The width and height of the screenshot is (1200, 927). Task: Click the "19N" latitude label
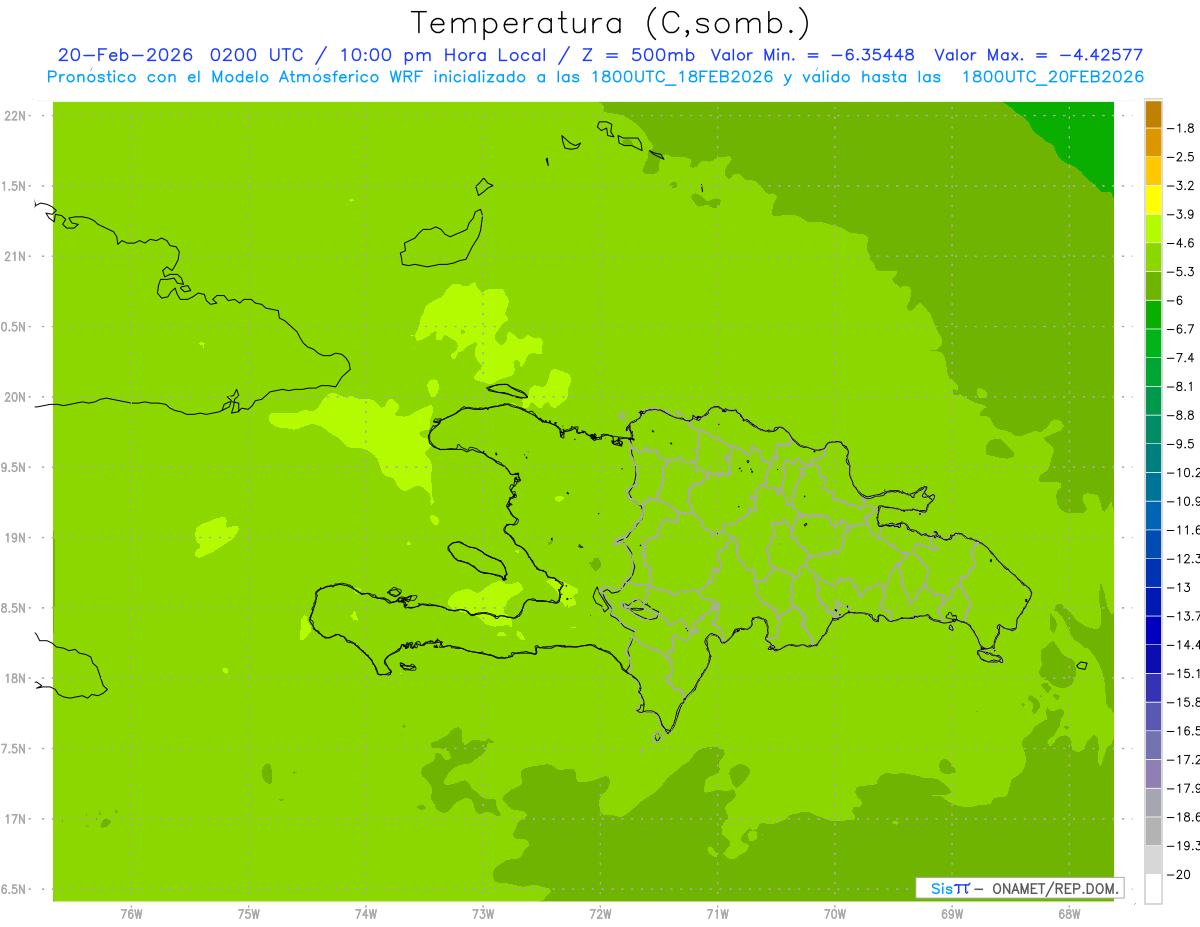[17, 538]
